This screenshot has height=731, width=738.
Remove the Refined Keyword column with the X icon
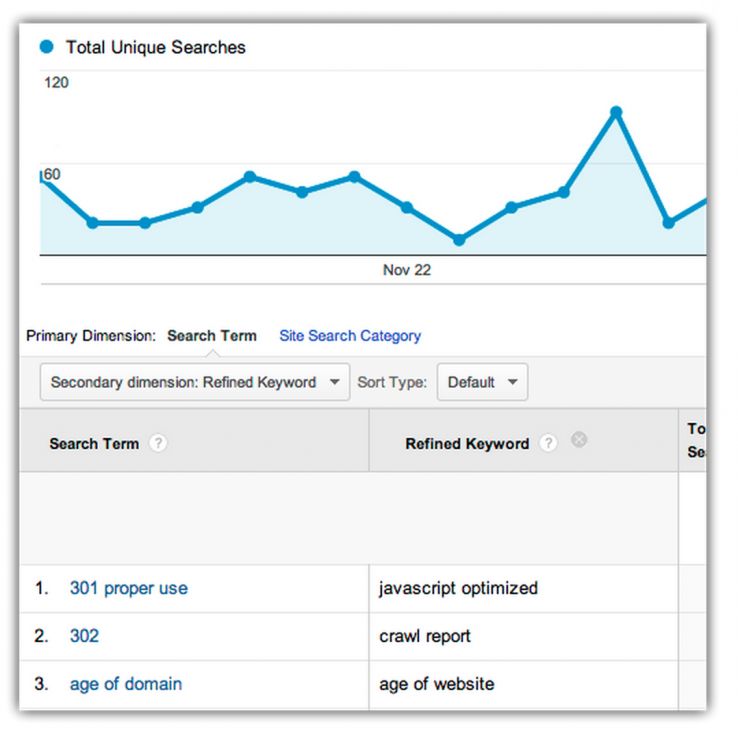coord(579,441)
